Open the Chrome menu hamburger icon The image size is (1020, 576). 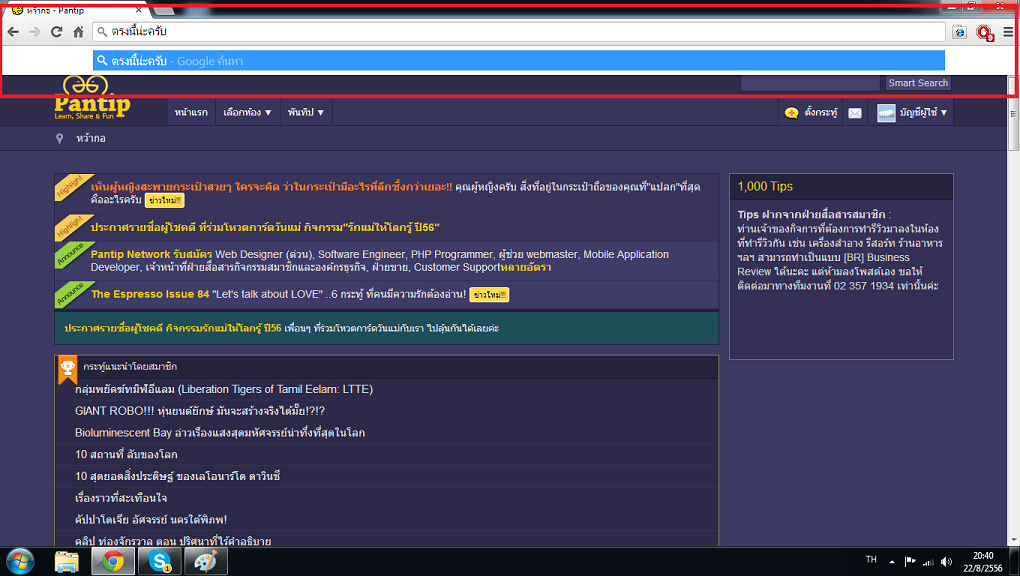click(1008, 32)
